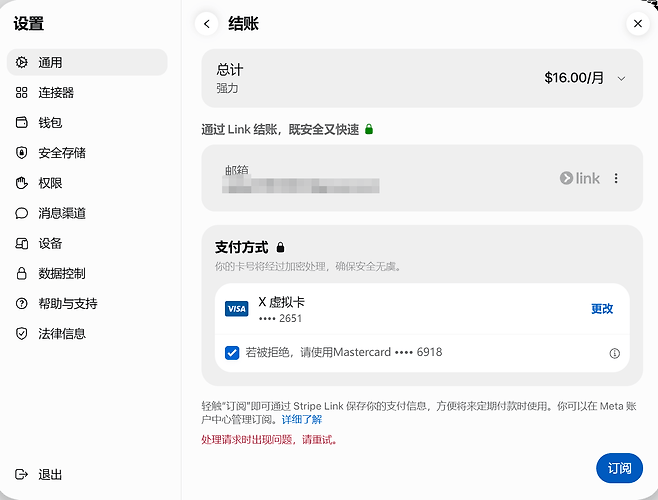658x500 pixels.
Task: Click the 安全存储 shield lock icon
Action: point(21,153)
